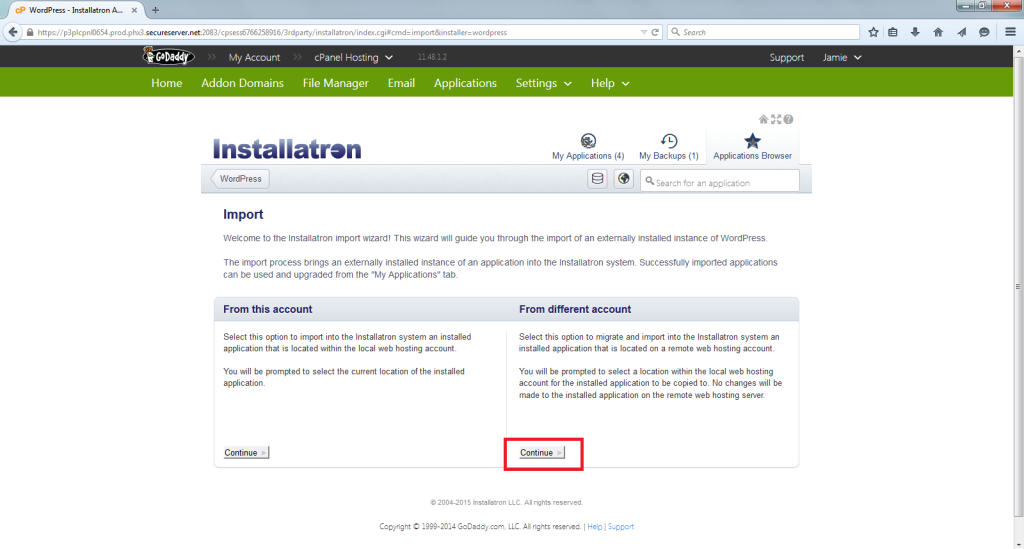
Task: Click the From different account heading
Action: pyautogui.click(x=575, y=309)
